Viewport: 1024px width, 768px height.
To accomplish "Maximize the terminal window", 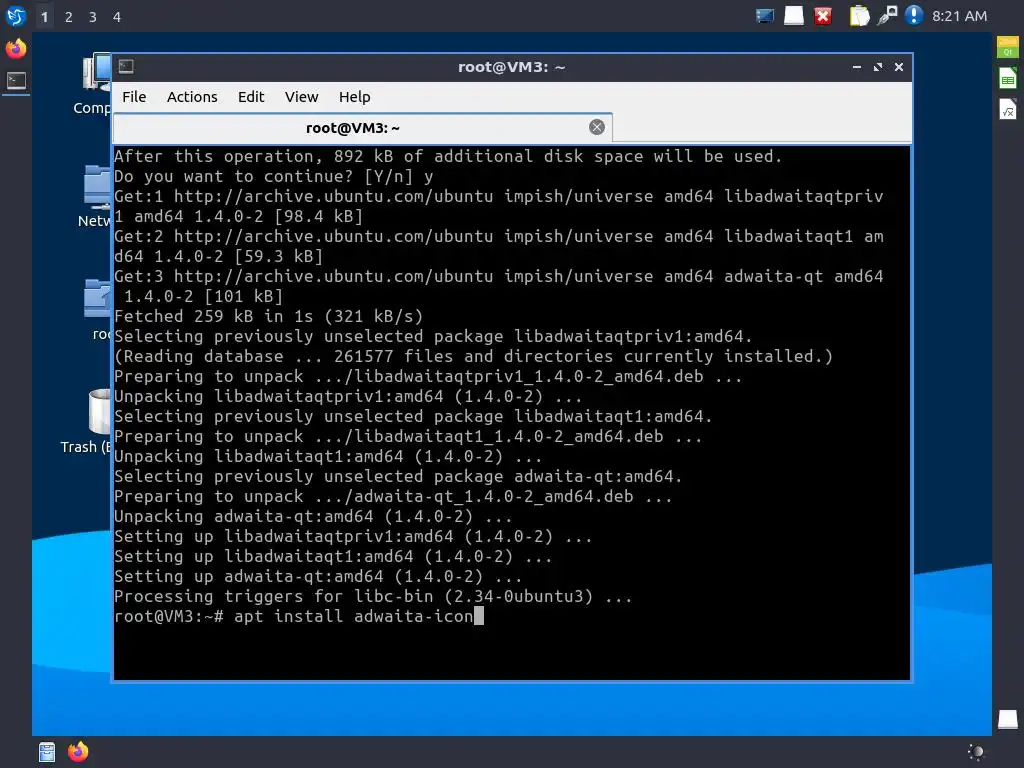I will [878, 67].
